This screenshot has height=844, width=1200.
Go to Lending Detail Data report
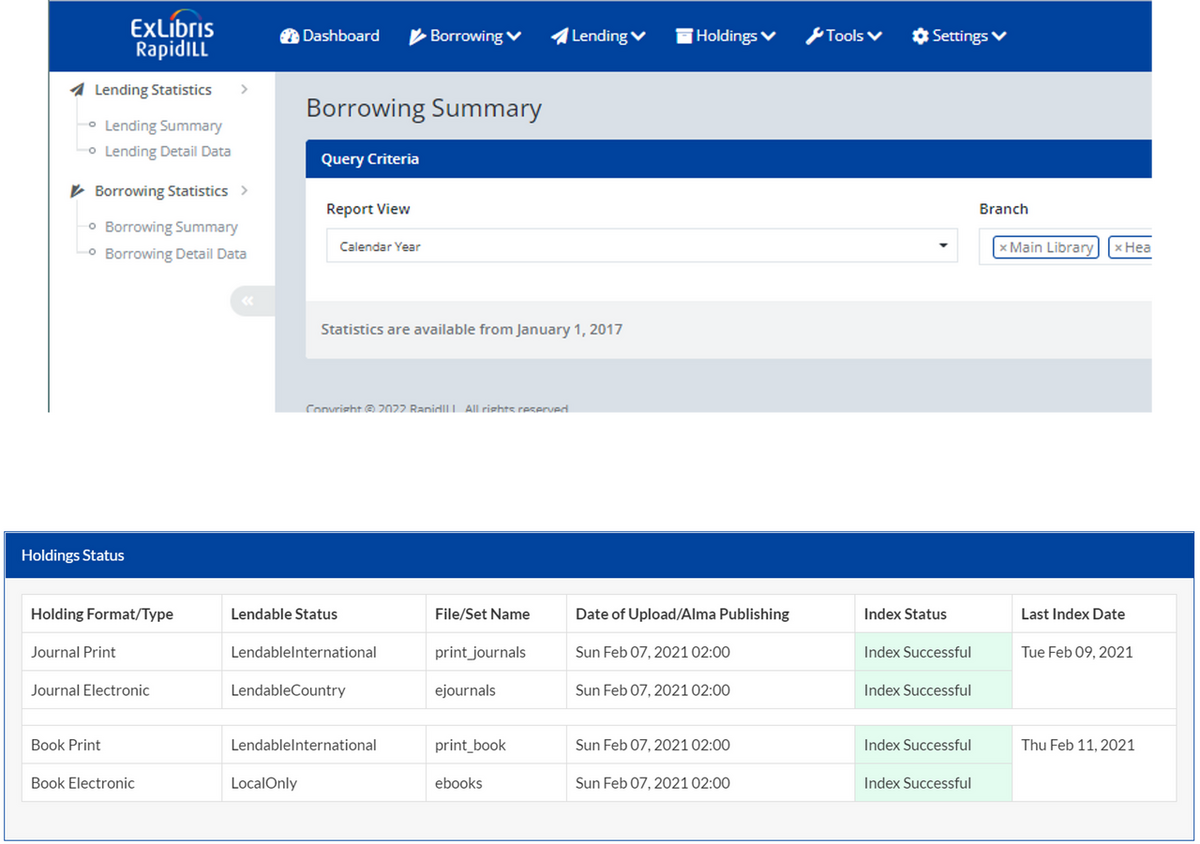[167, 151]
